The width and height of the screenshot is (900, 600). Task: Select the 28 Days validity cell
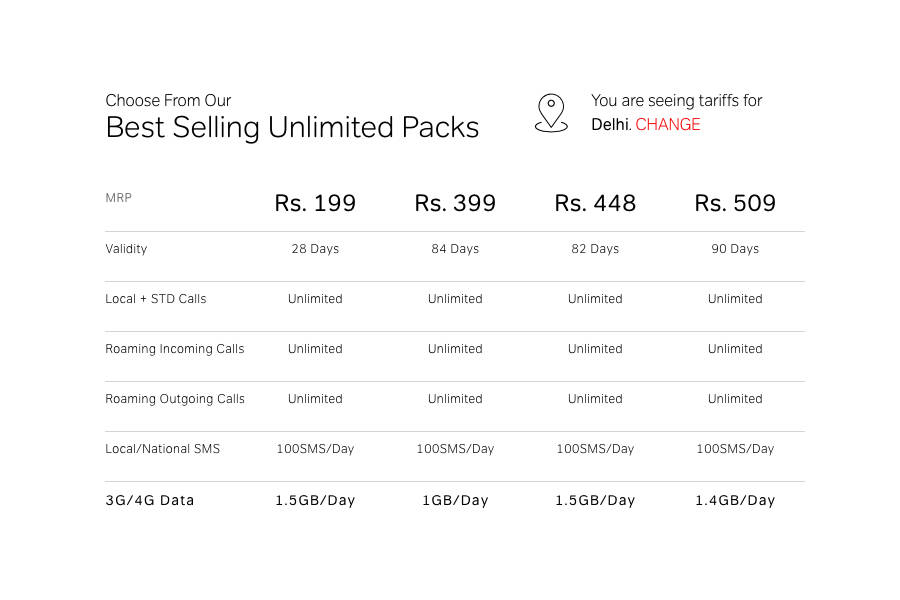point(315,249)
